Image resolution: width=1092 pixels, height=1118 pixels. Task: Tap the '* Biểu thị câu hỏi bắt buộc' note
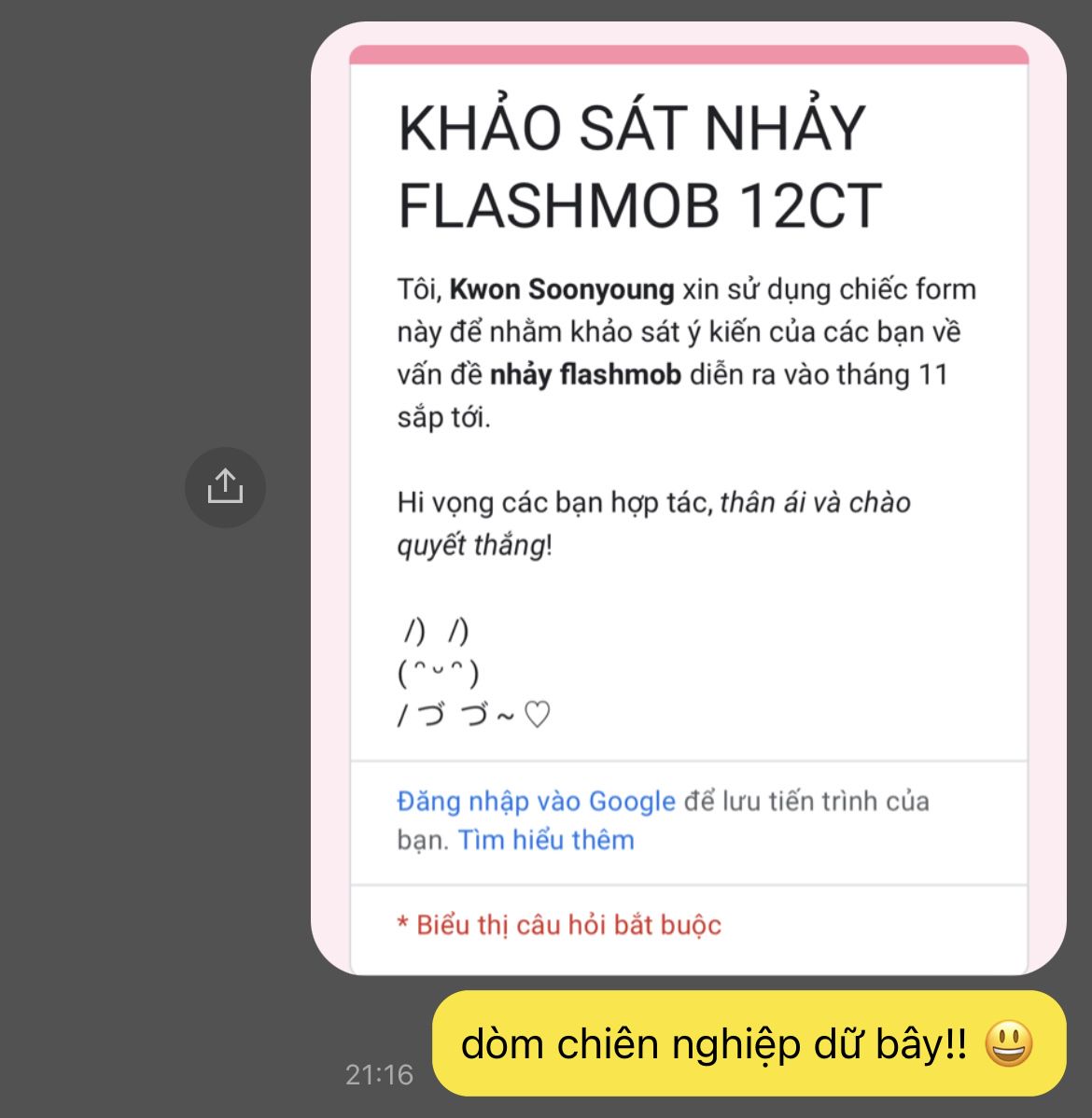click(559, 925)
